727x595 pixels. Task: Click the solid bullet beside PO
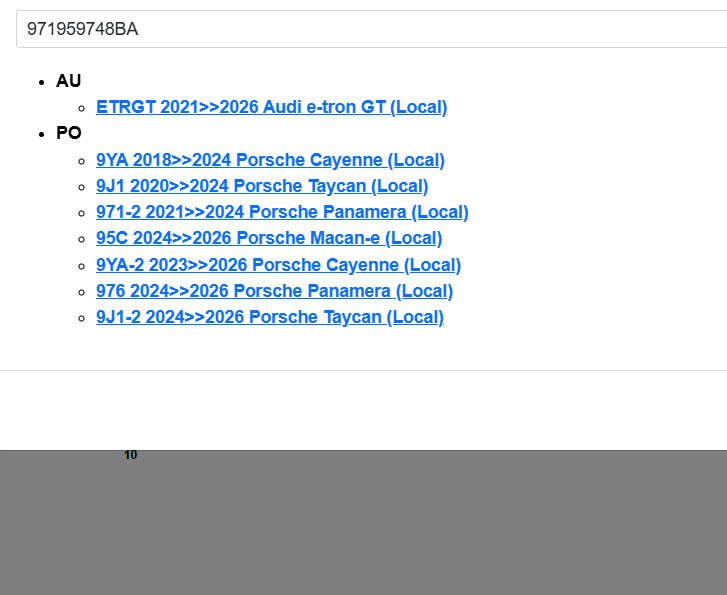click(41, 134)
